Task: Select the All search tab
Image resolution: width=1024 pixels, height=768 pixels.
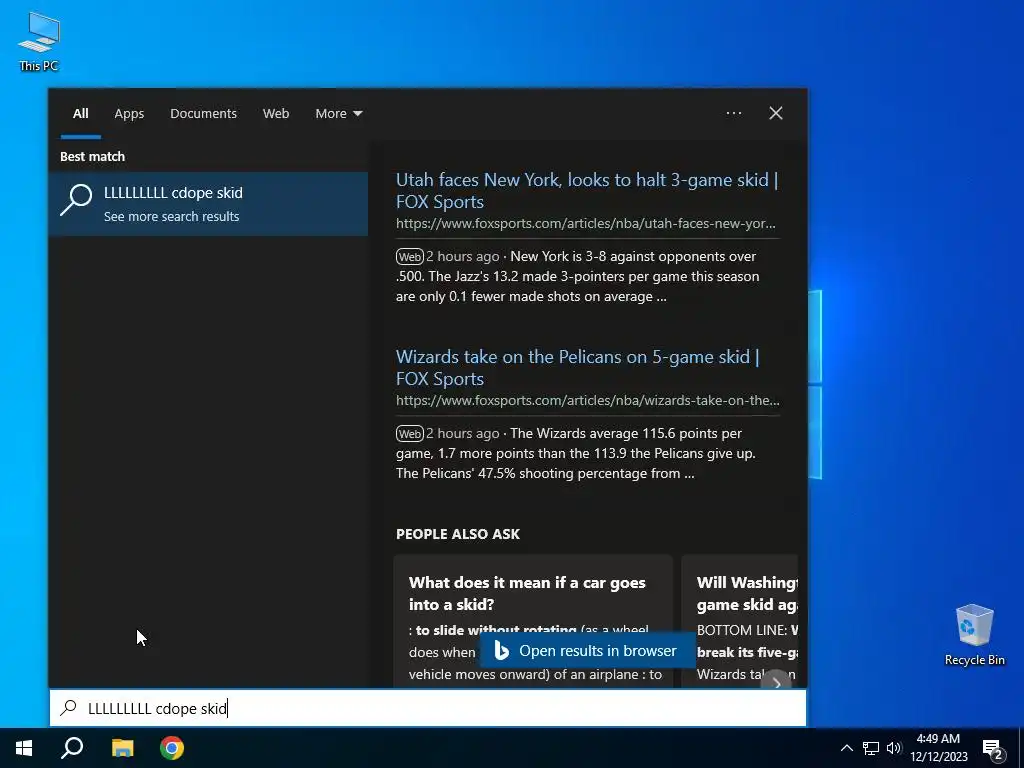Action: [80, 114]
